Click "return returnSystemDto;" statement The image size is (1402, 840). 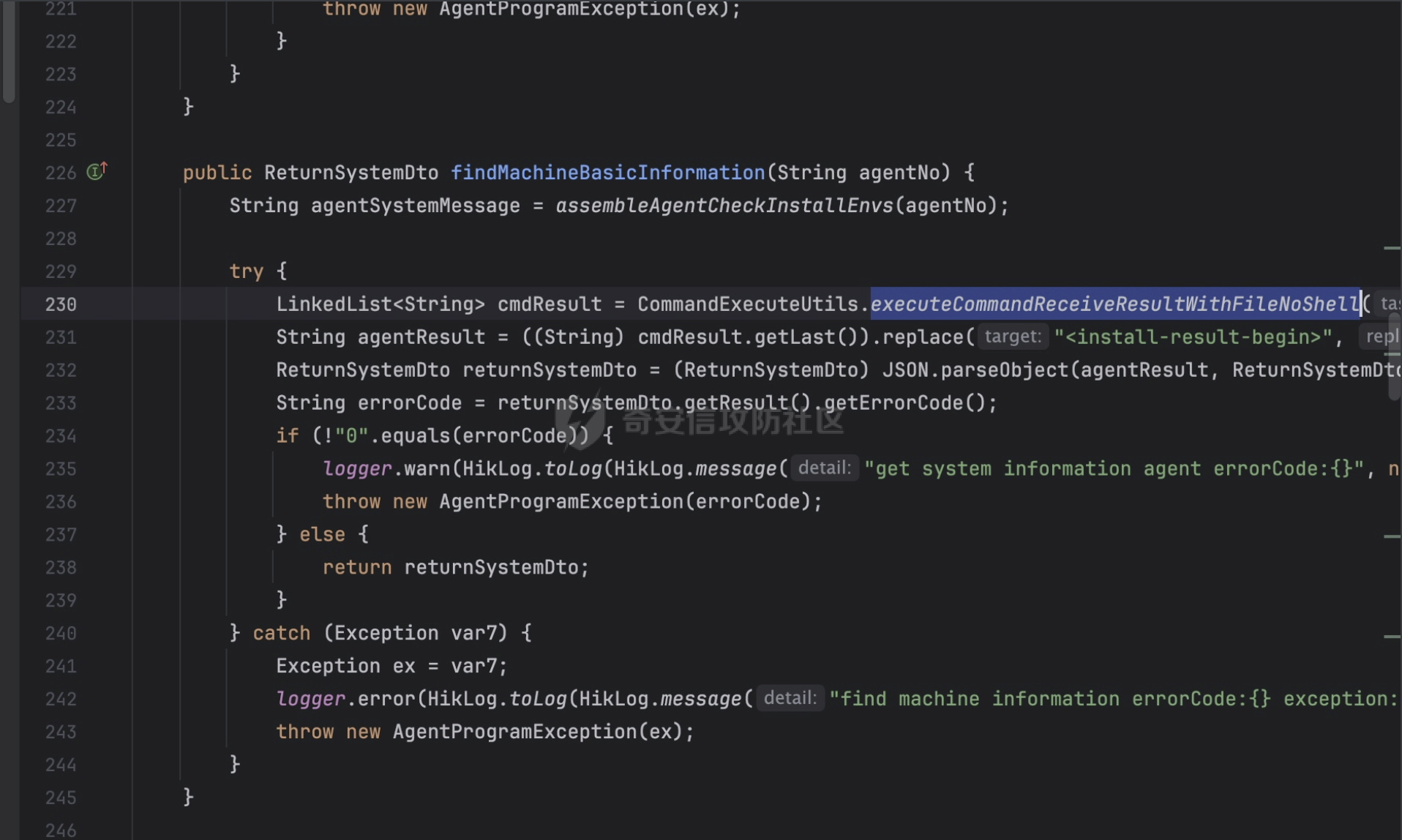pyautogui.click(x=456, y=568)
